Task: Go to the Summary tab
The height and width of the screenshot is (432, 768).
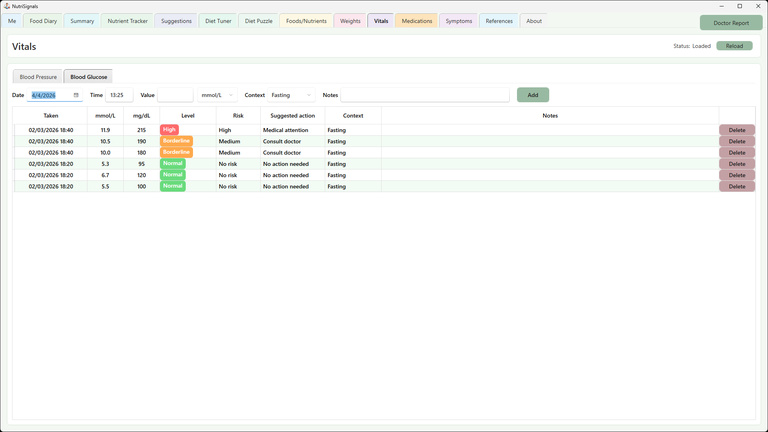Action: coord(82,21)
